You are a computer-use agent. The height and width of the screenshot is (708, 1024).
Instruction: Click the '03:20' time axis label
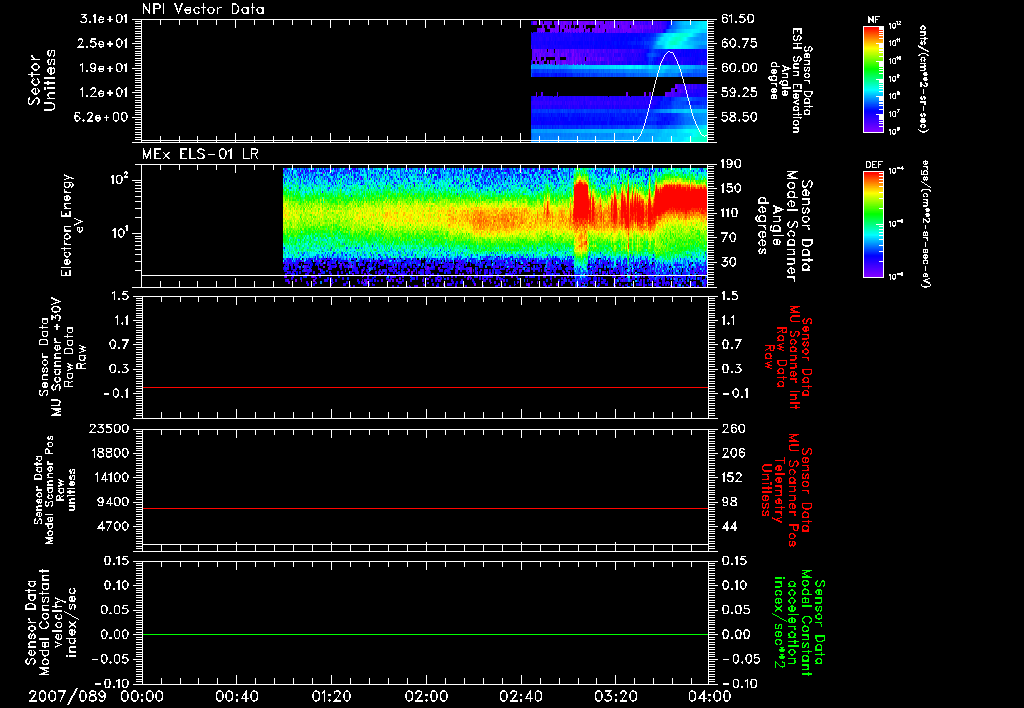point(615,696)
